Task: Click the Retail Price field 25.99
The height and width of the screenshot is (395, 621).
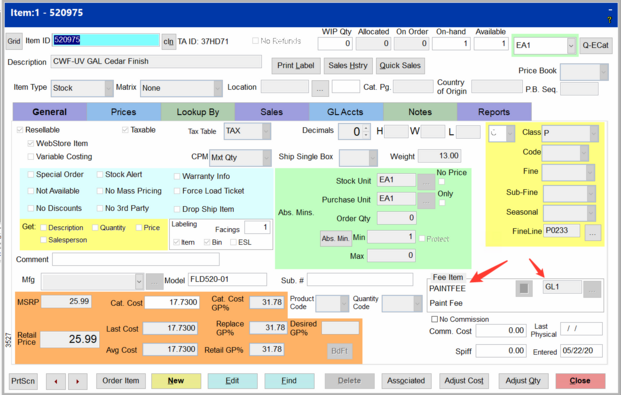Action: coord(70,340)
